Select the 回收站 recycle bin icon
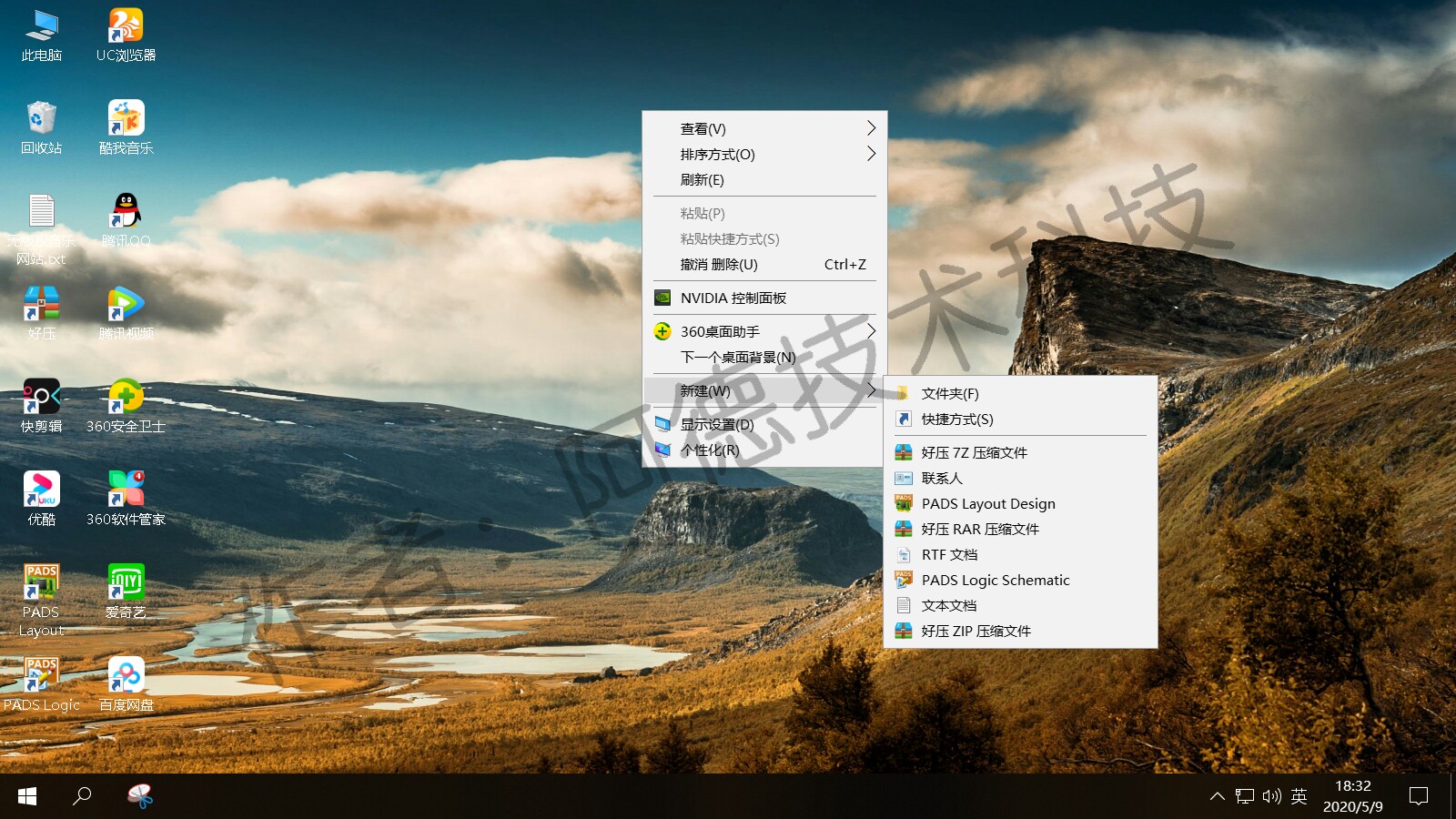1456x819 pixels. coord(42,128)
